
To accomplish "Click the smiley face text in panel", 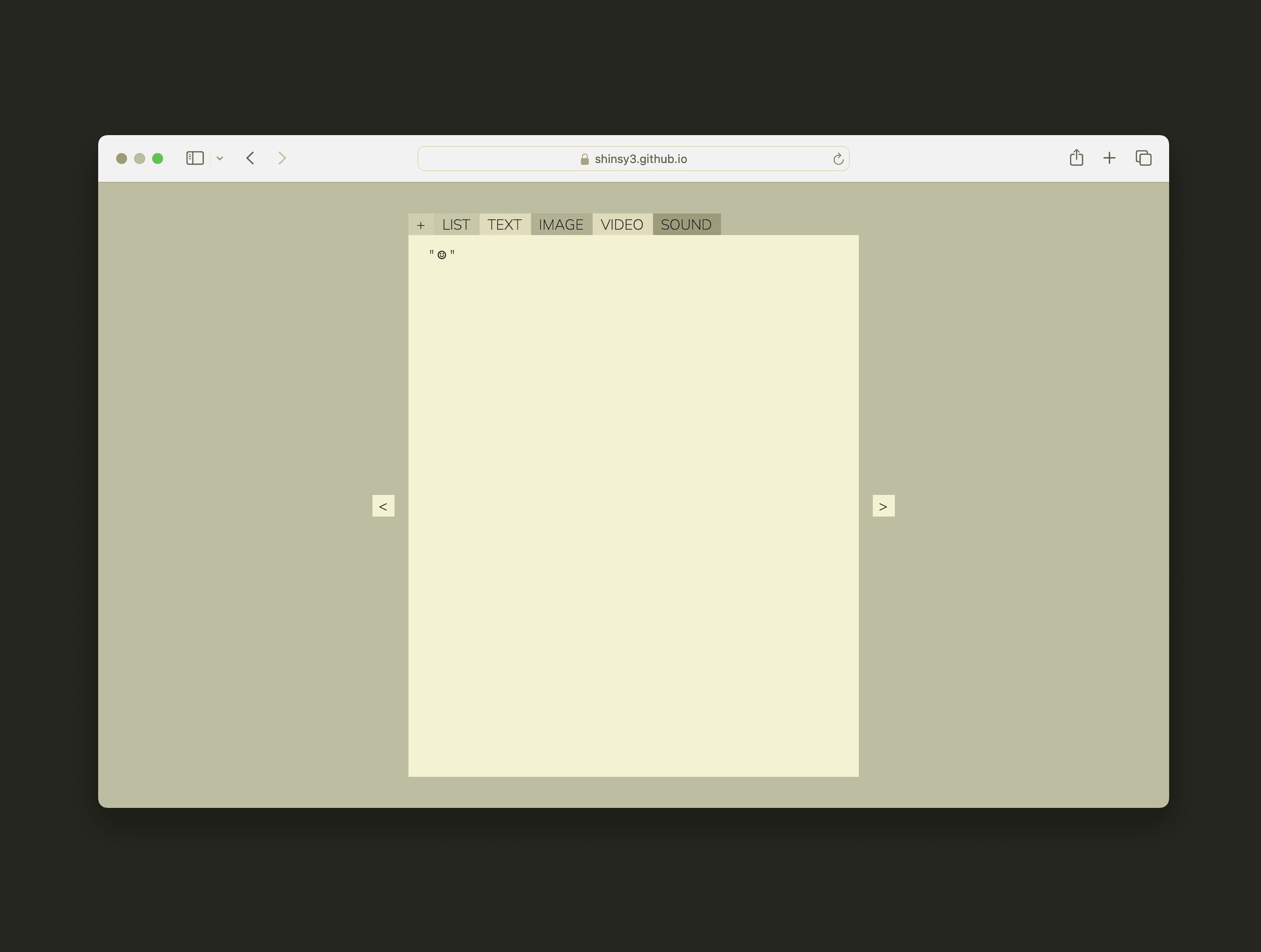I will (x=442, y=254).
